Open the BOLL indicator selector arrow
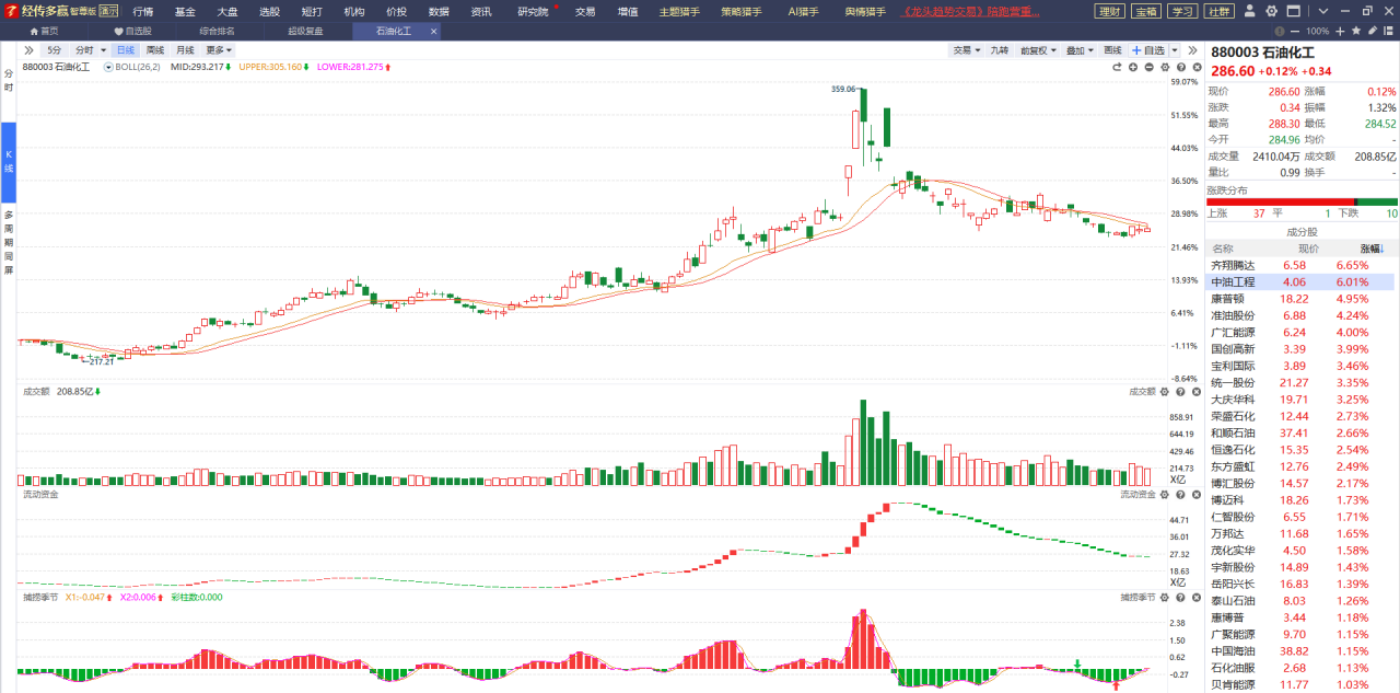This screenshot has width=1400, height=693. (x=107, y=67)
